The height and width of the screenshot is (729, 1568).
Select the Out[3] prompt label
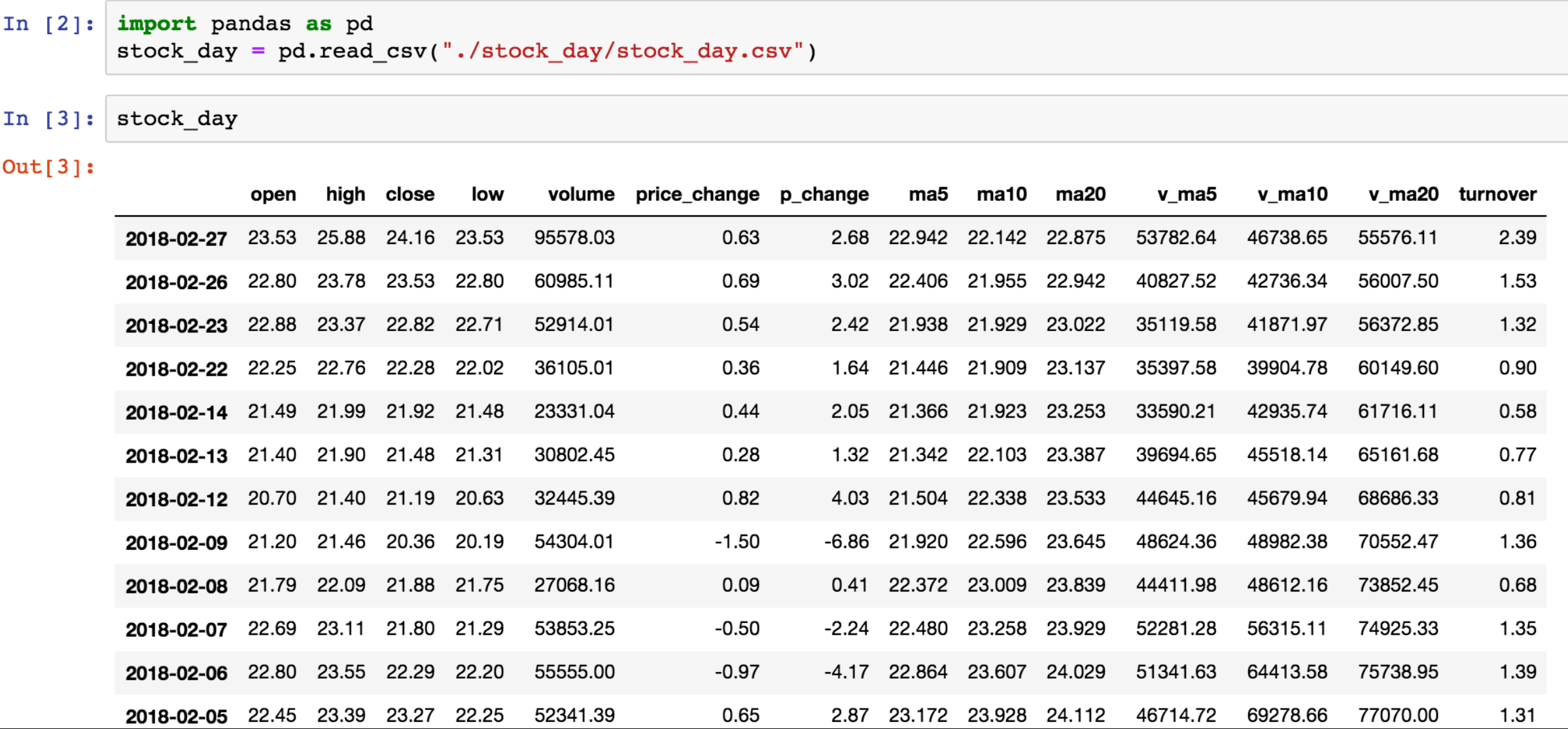click(x=49, y=167)
